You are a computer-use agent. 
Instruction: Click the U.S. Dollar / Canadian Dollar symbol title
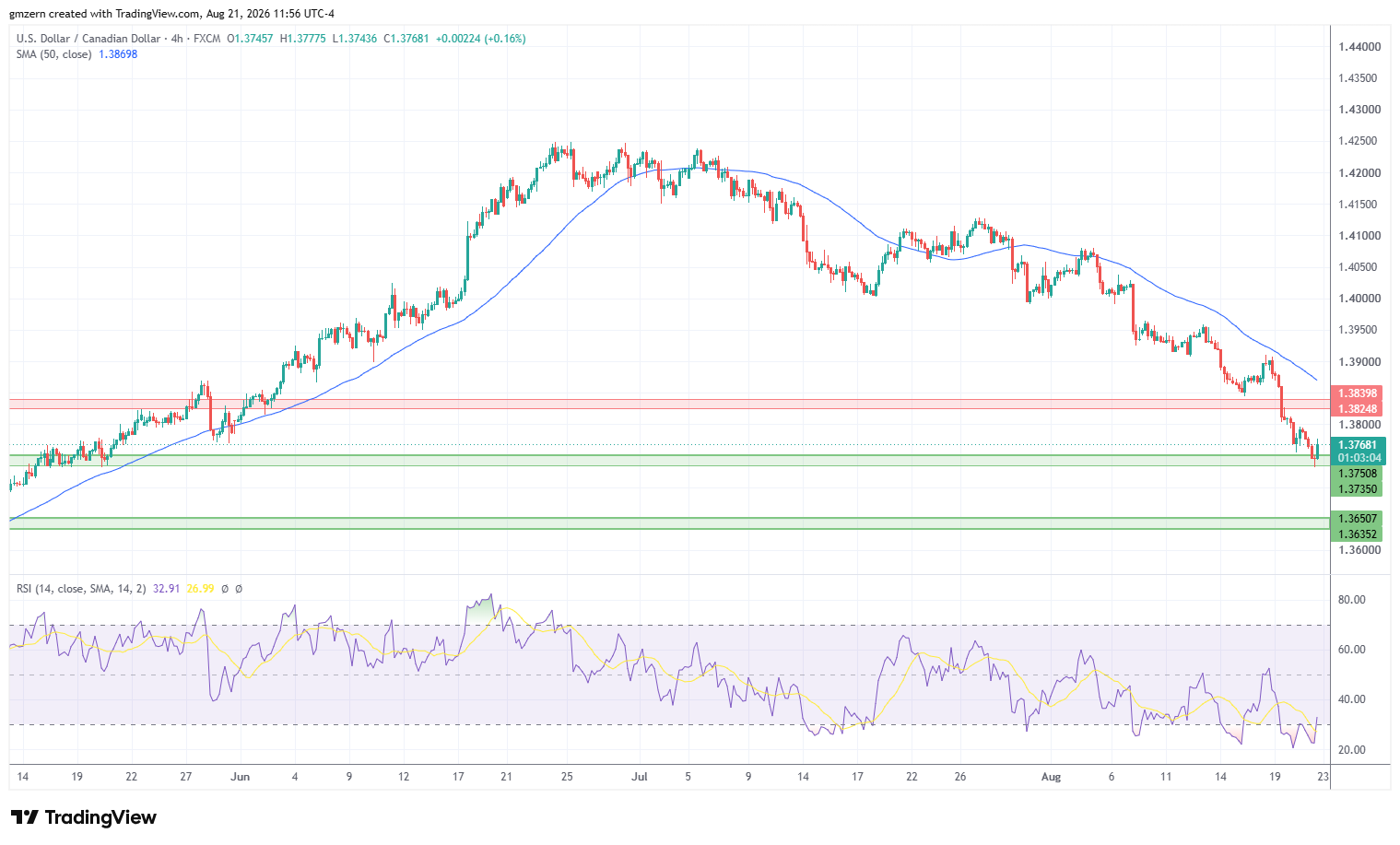[88, 39]
